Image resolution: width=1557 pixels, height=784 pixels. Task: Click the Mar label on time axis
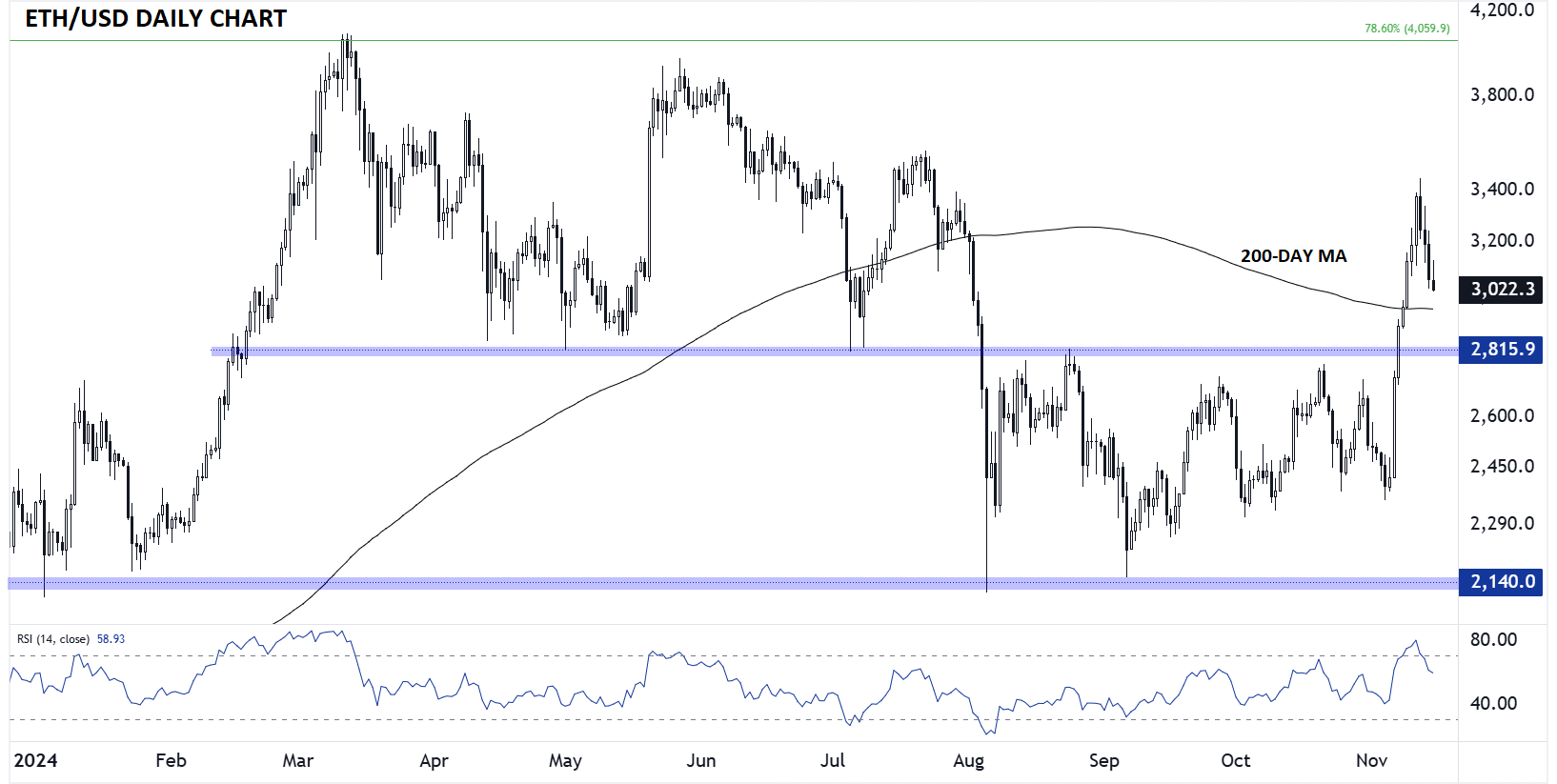point(298,760)
